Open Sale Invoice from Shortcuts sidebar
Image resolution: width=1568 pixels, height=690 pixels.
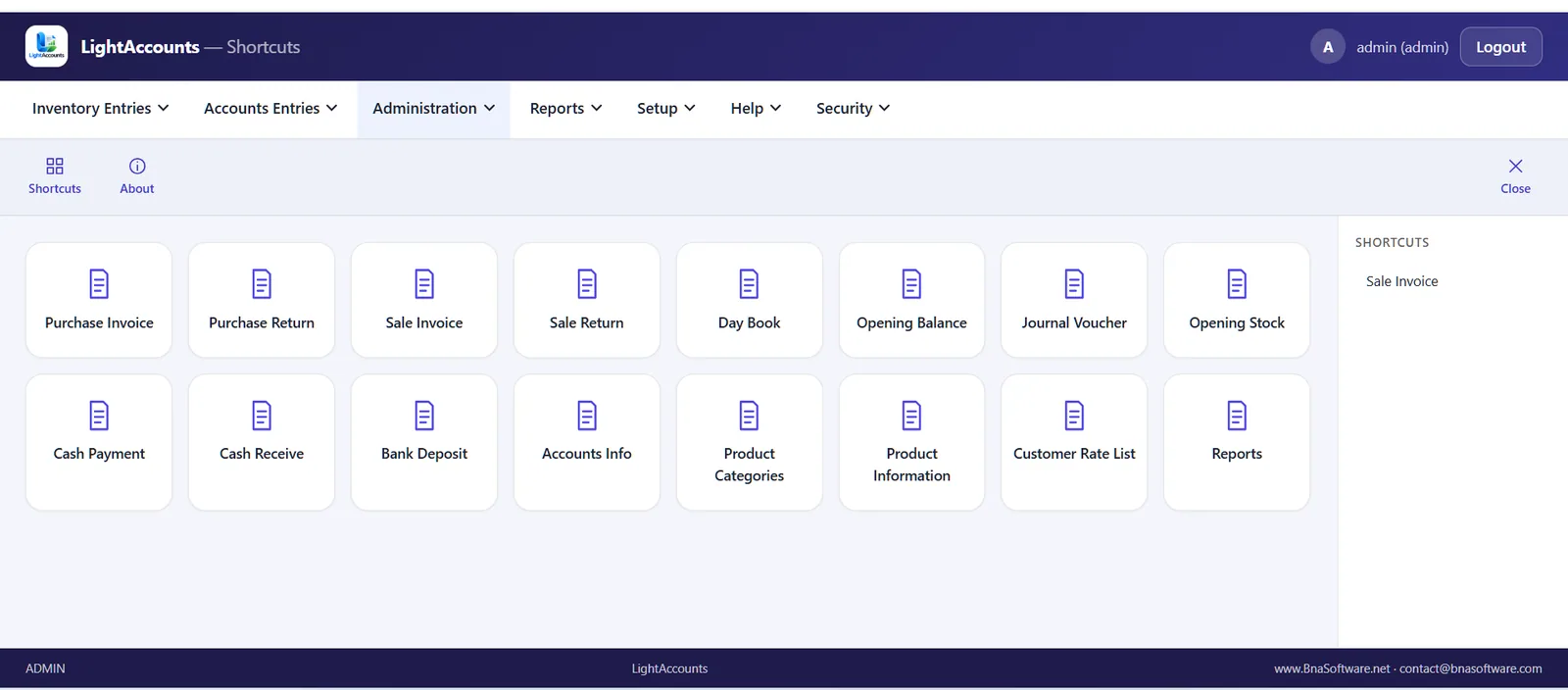(x=1401, y=281)
